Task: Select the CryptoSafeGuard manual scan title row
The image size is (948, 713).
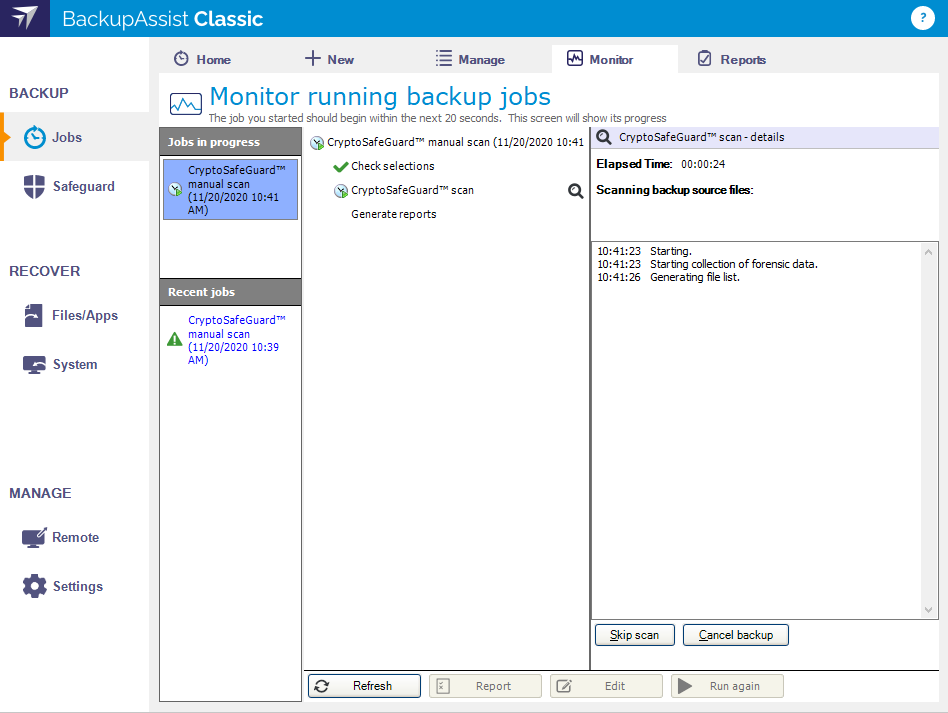Action: click(x=455, y=143)
